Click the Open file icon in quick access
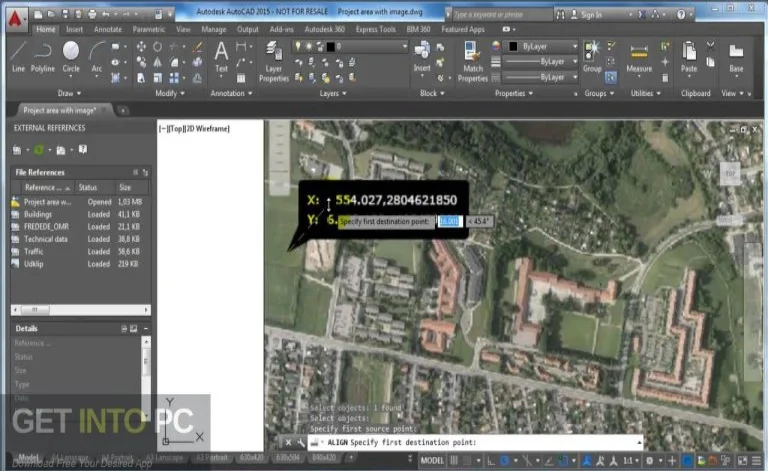 51,14
